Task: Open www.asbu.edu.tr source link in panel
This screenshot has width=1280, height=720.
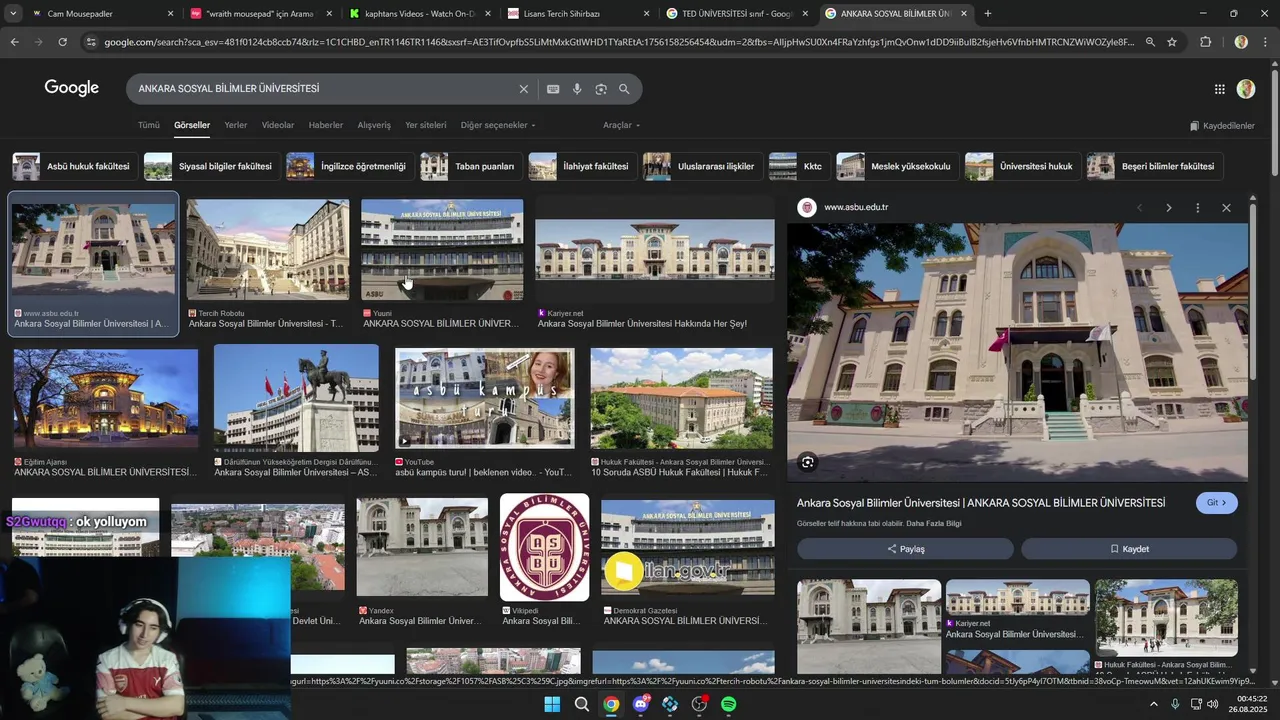Action: (x=856, y=208)
